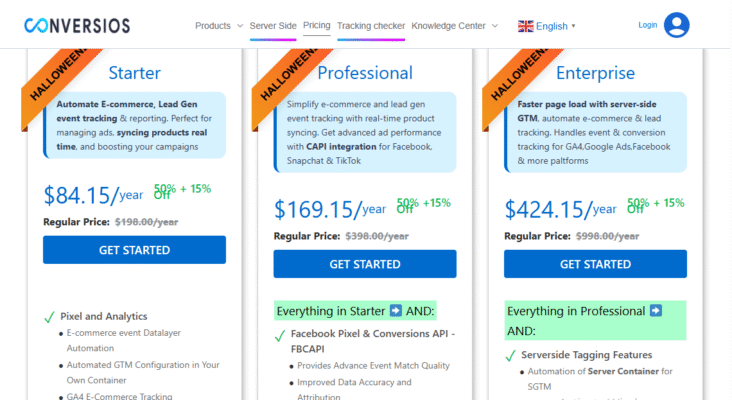Screen dimensions: 732x400
Task: Click the checkmark beside Serverside Tagging Features
Action: pyautogui.click(x=509, y=355)
